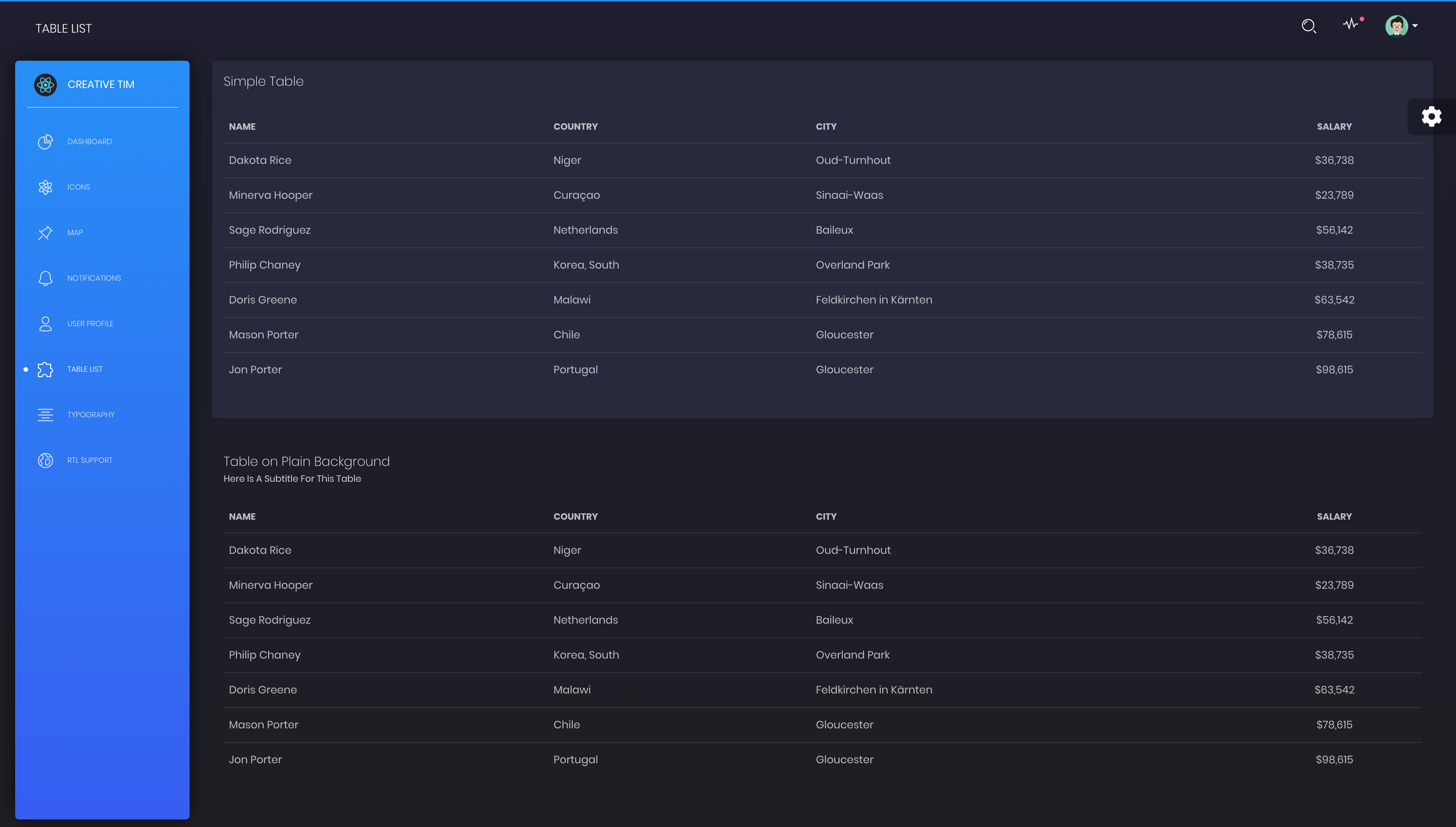The width and height of the screenshot is (1456, 827).
Task: Select the Table List menu item
Action: pos(85,369)
